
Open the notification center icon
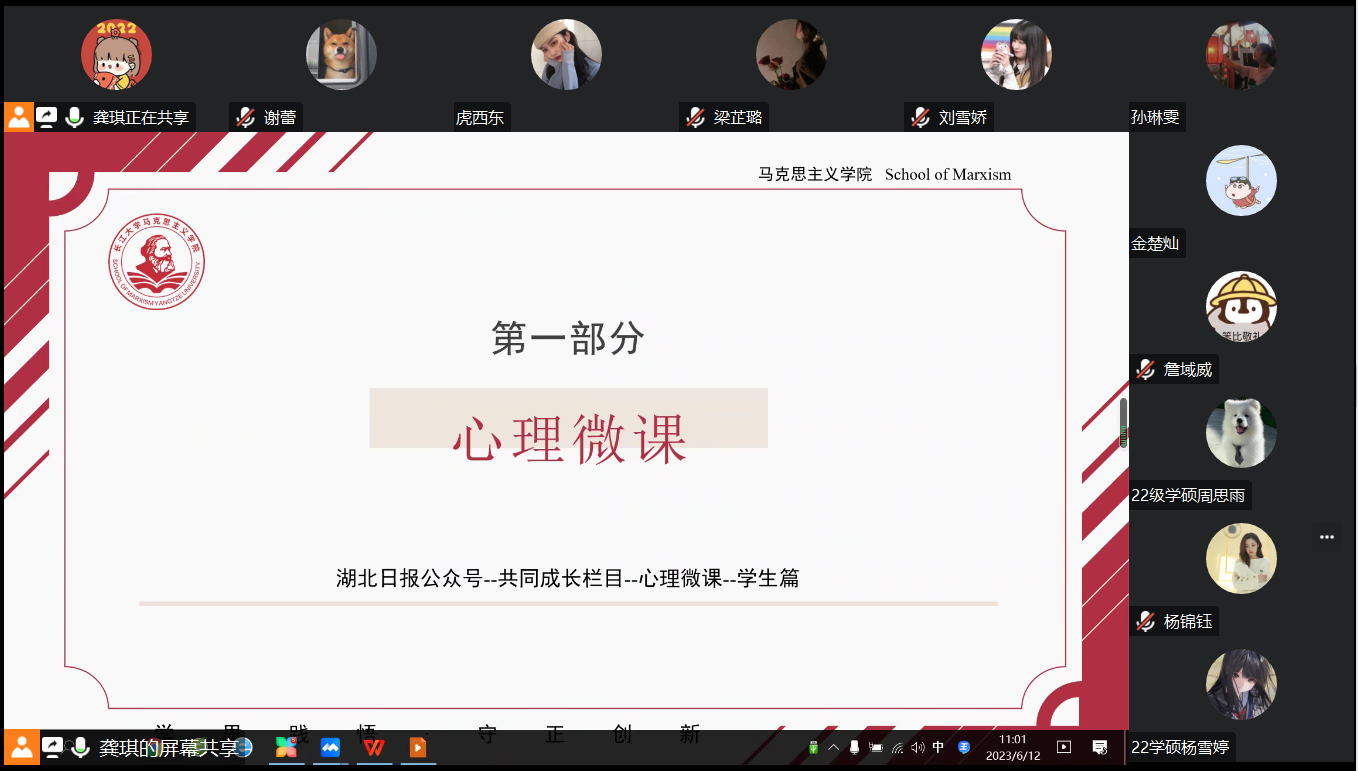coord(1100,747)
